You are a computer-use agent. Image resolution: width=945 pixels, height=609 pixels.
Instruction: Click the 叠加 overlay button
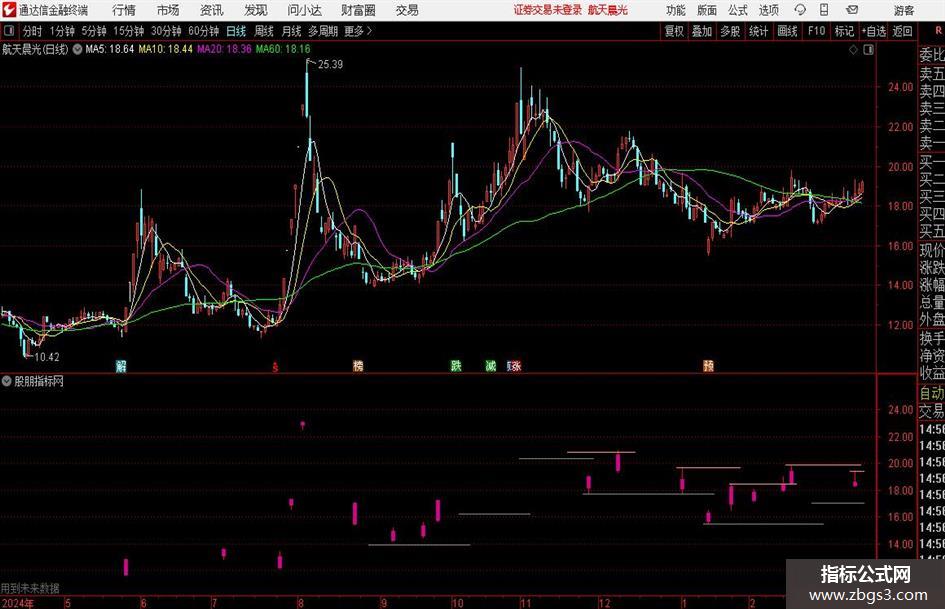click(702, 31)
